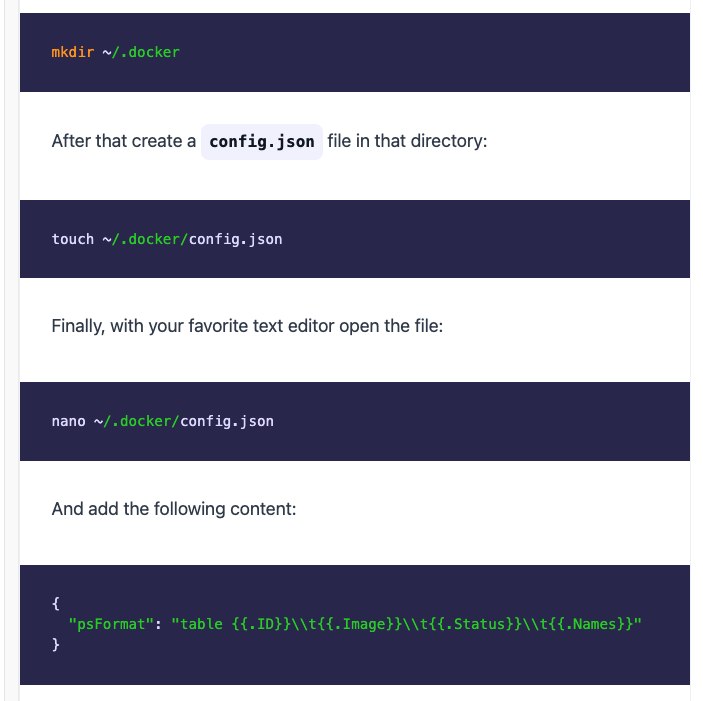
Task: Click the "psFormat" key in JSON block
Action: [106, 624]
